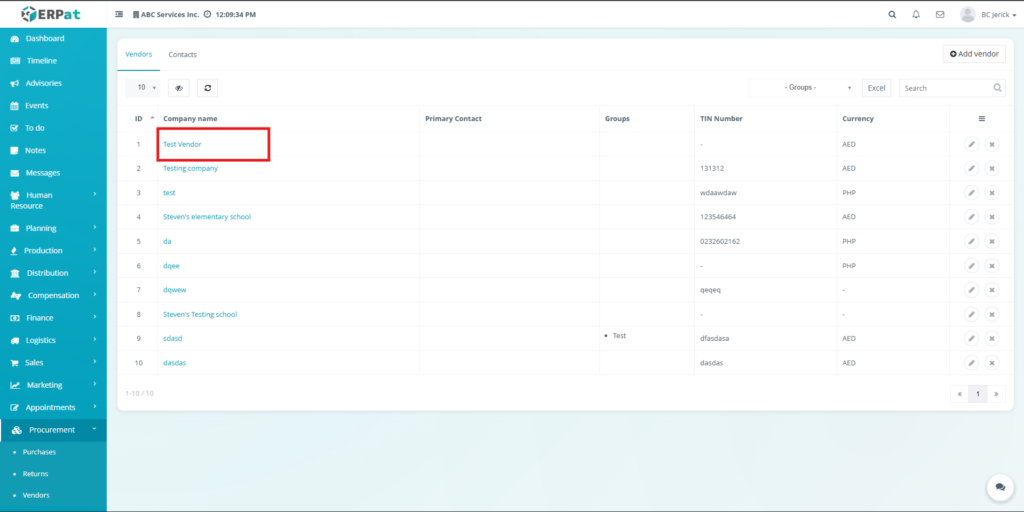Expand Sales menu

point(53,362)
